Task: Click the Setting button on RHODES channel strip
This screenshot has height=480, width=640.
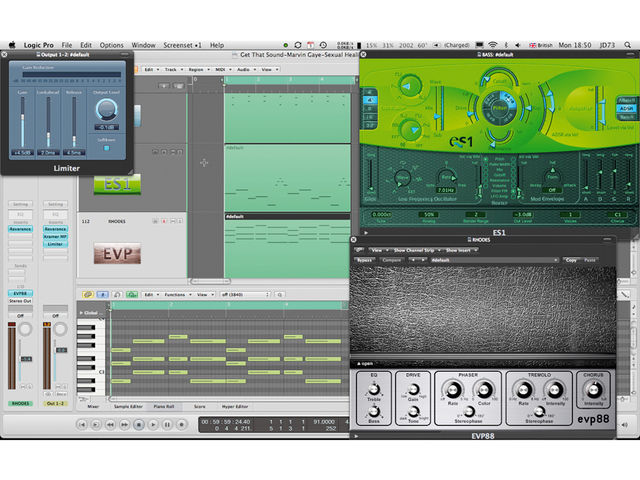Action: (20, 204)
